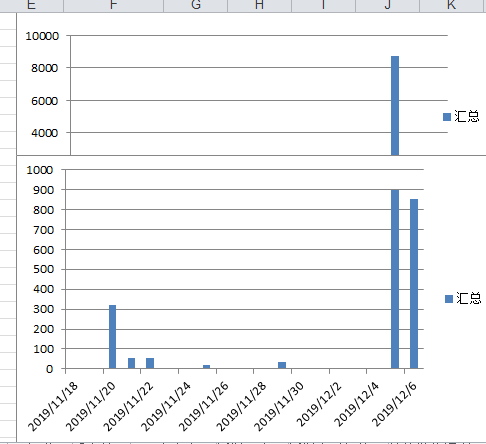Select column G header
Viewport: 486px width, 444px height.
(x=196, y=6)
